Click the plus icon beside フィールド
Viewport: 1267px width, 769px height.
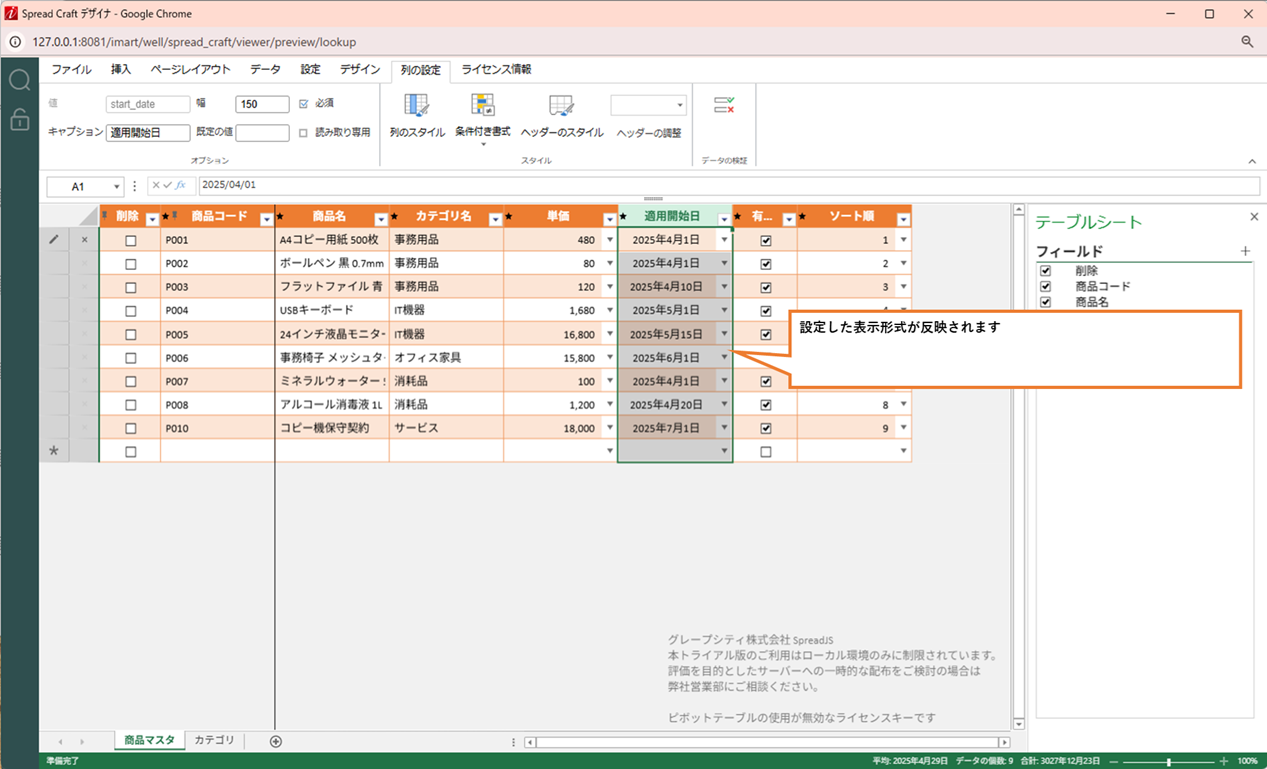[1245, 251]
